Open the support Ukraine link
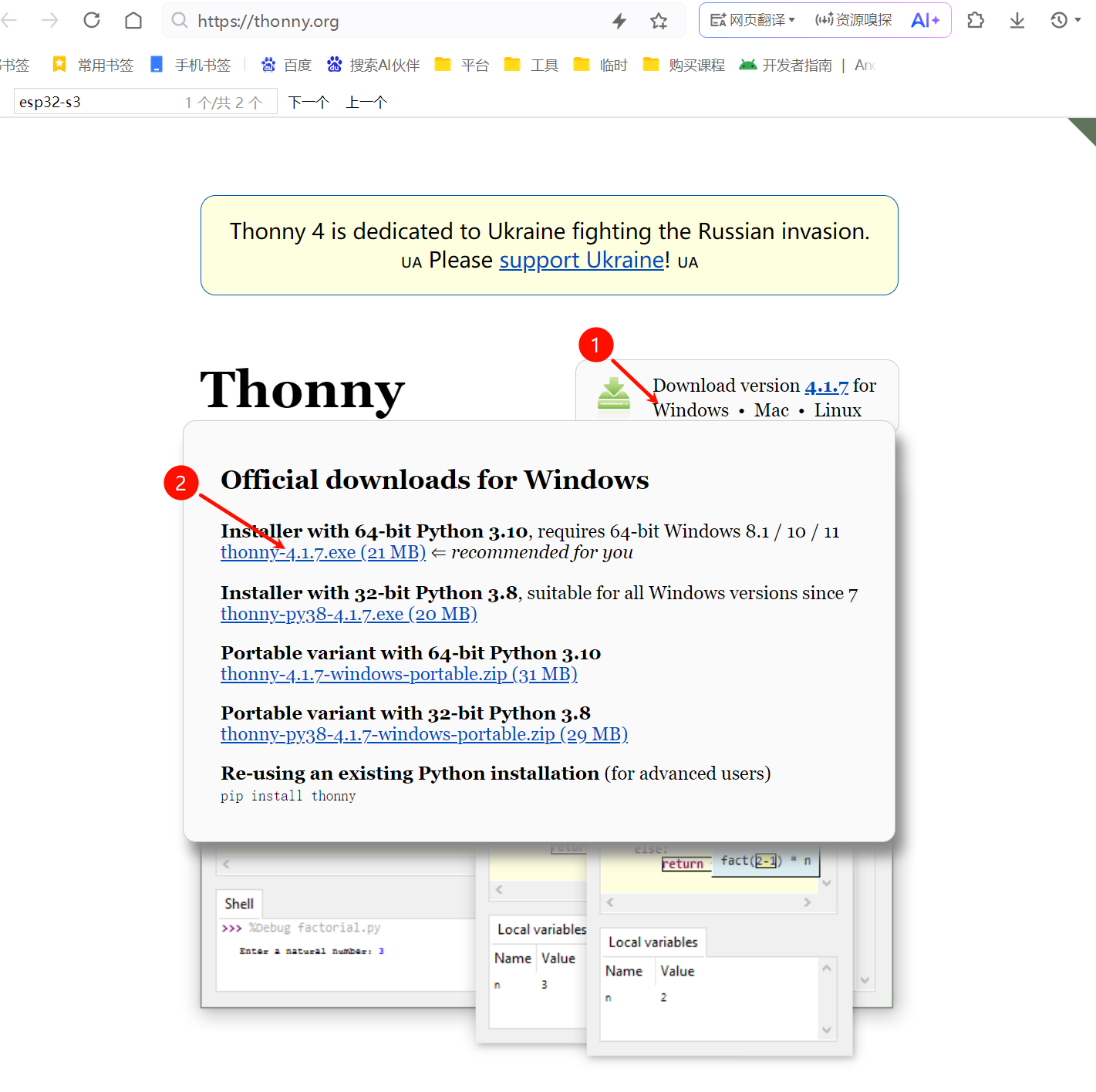The width and height of the screenshot is (1096, 1092). (582, 260)
